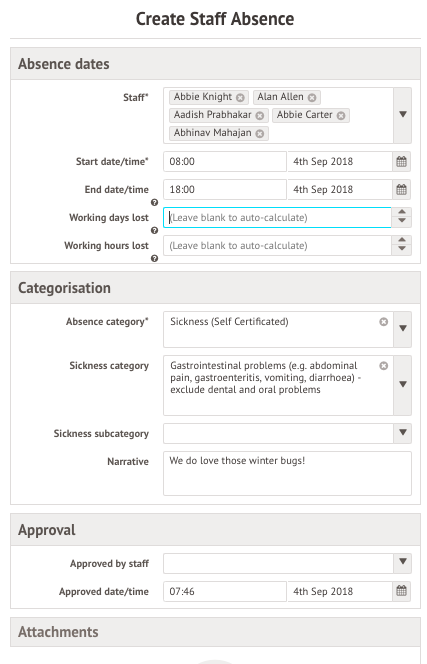Remove Aadish Prabhakar staff tag

pyautogui.click(x=260, y=116)
